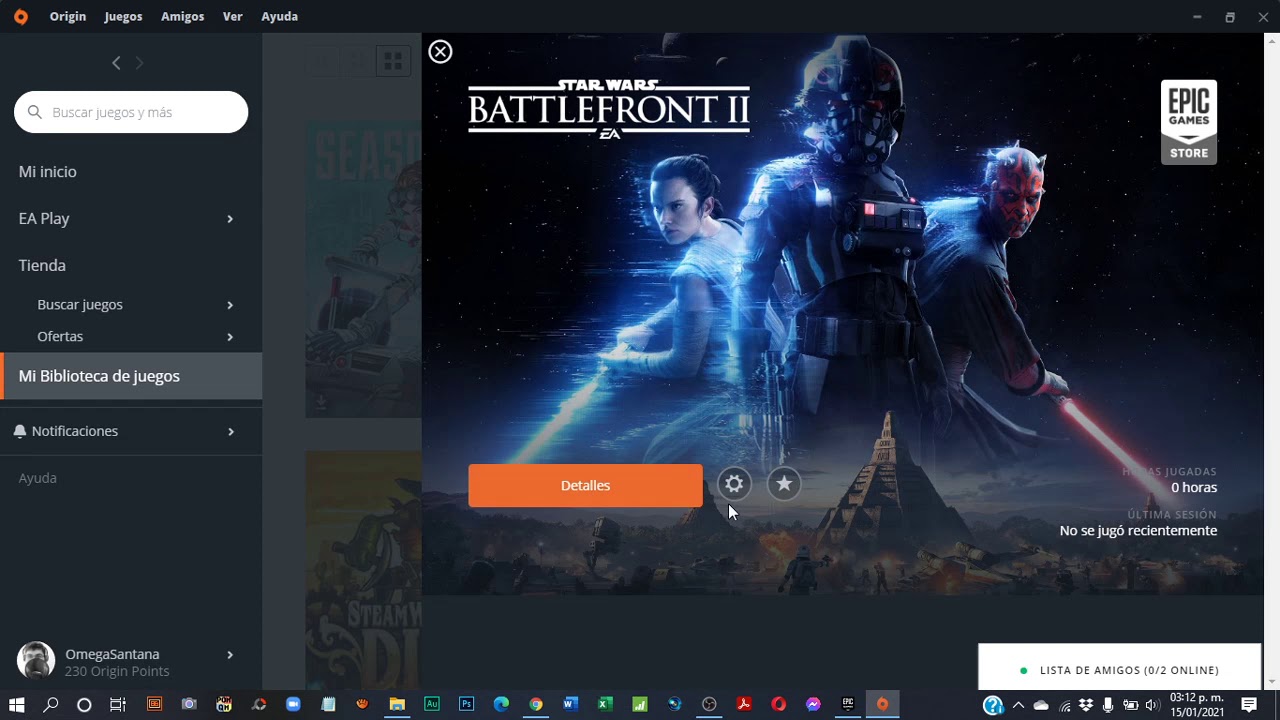Open the Amigos menu

pyautogui.click(x=182, y=16)
